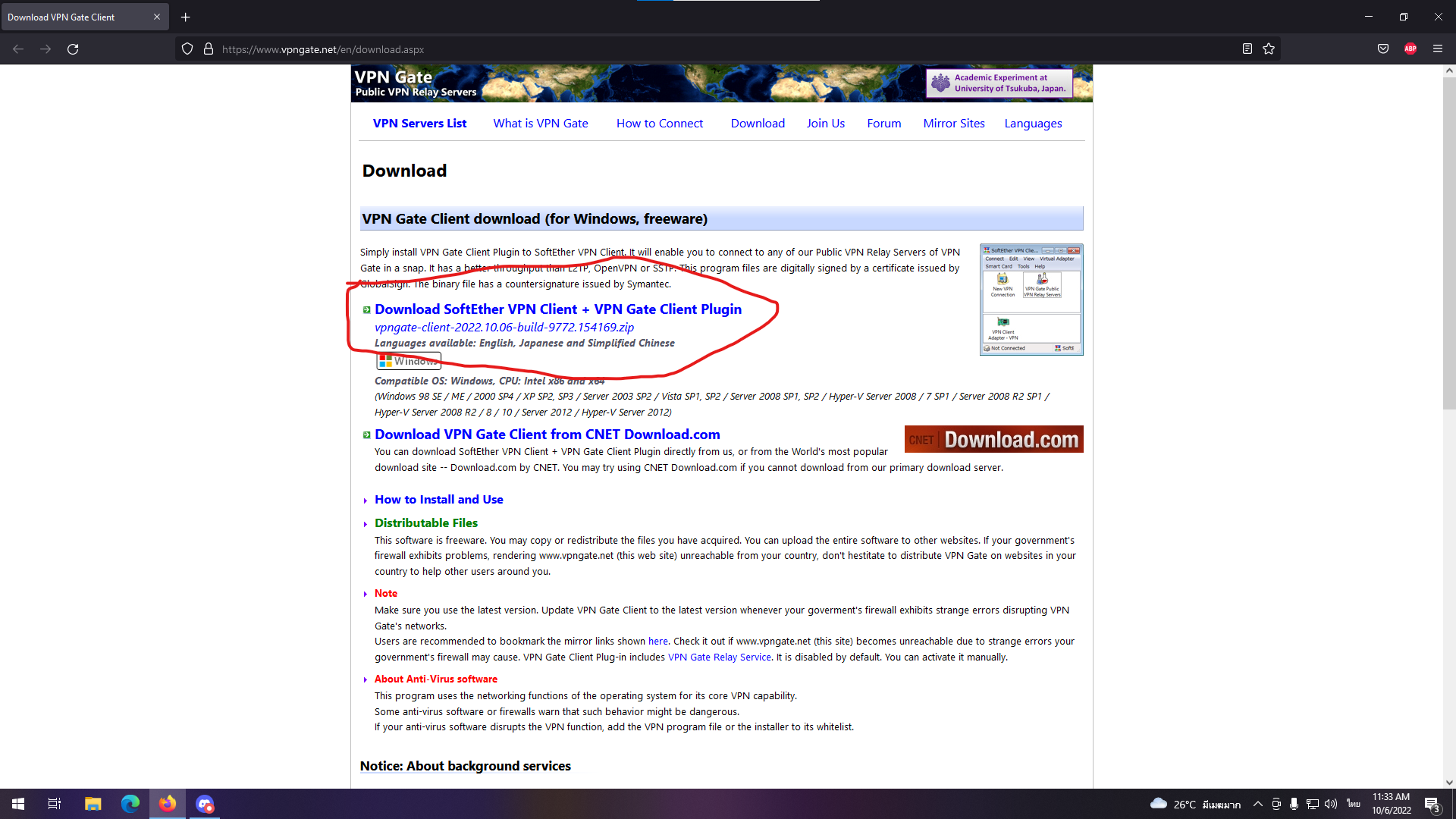Open the Firefox hamburger menu
The width and height of the screenshot is (1456, 819).
(x=1438, y=49)
